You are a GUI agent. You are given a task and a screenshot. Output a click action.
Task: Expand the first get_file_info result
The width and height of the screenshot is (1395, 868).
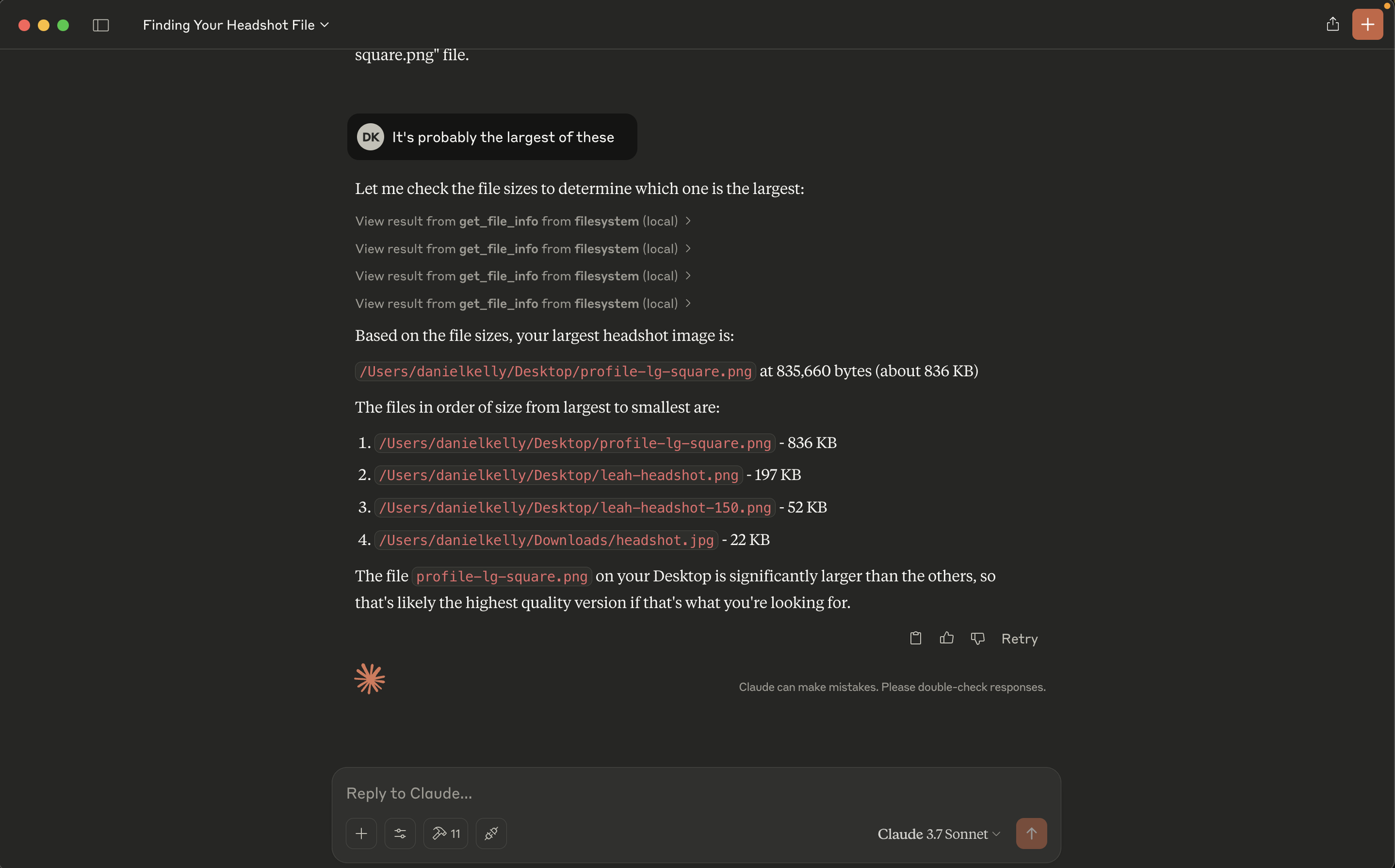pyautogui.click(x=523, y=221)
